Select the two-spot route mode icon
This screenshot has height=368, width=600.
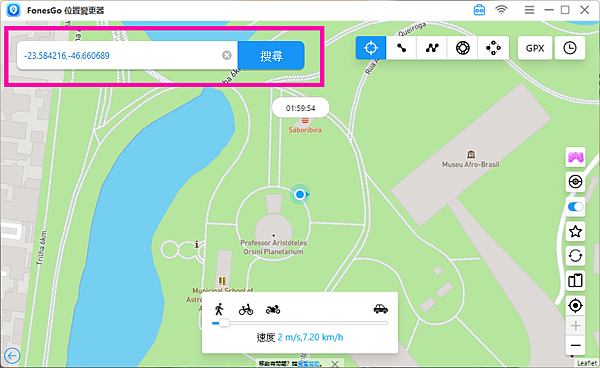click(x=401, y=48)
